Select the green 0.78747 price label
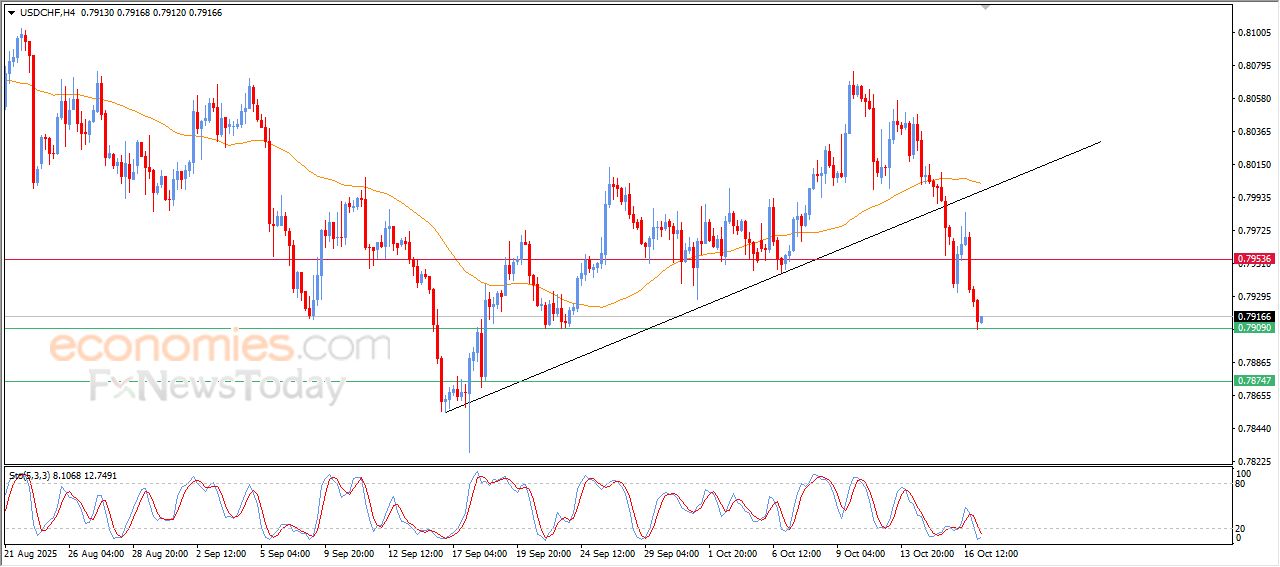 pos(1254,381)
